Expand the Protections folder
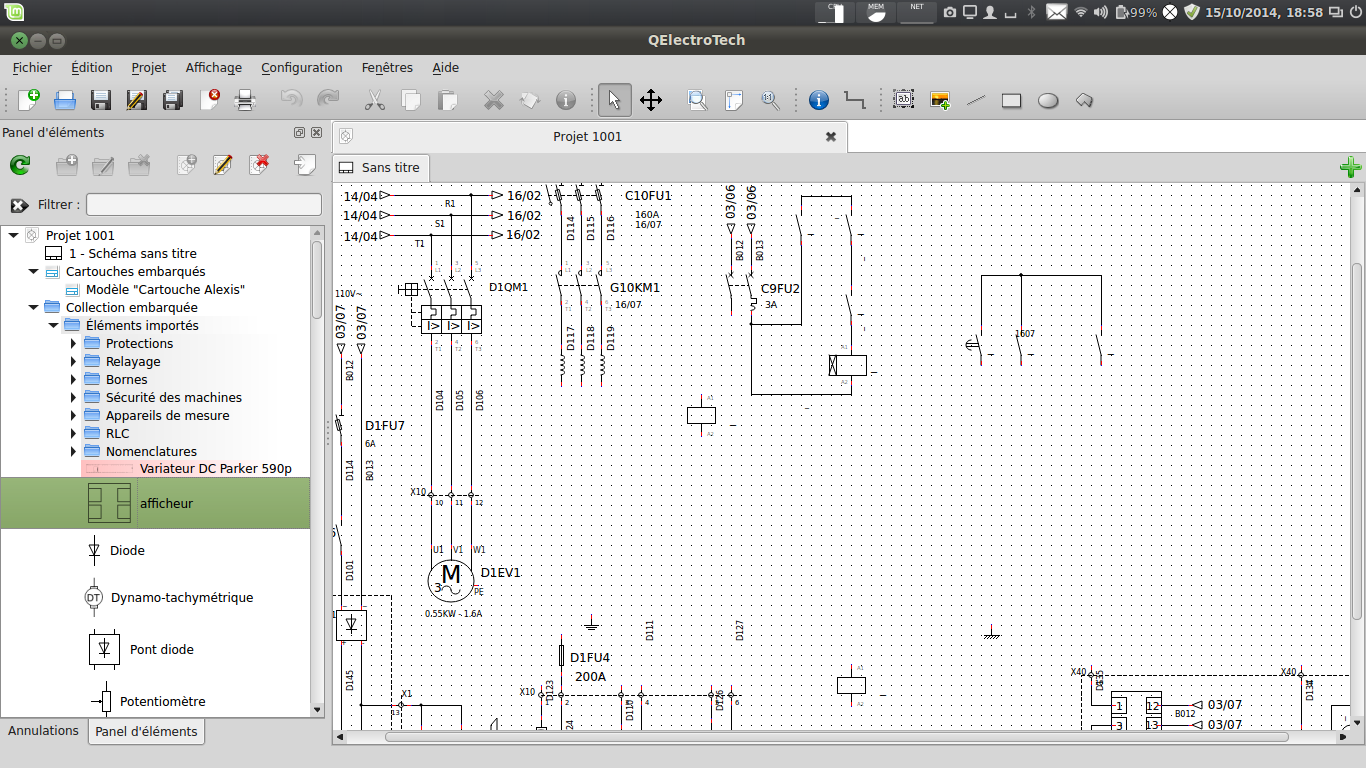The image size is (1366, 768). point(73,344)
